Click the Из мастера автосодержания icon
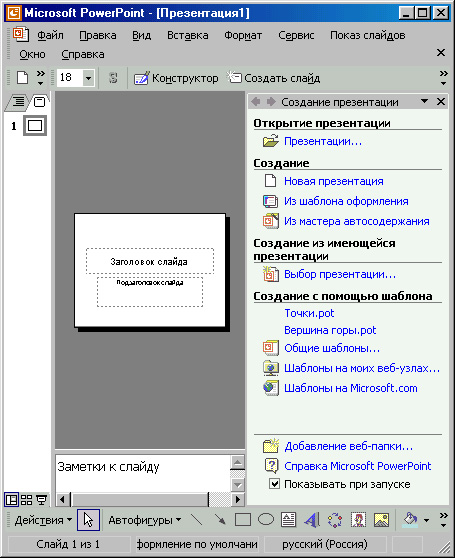 tap(270, 221)
